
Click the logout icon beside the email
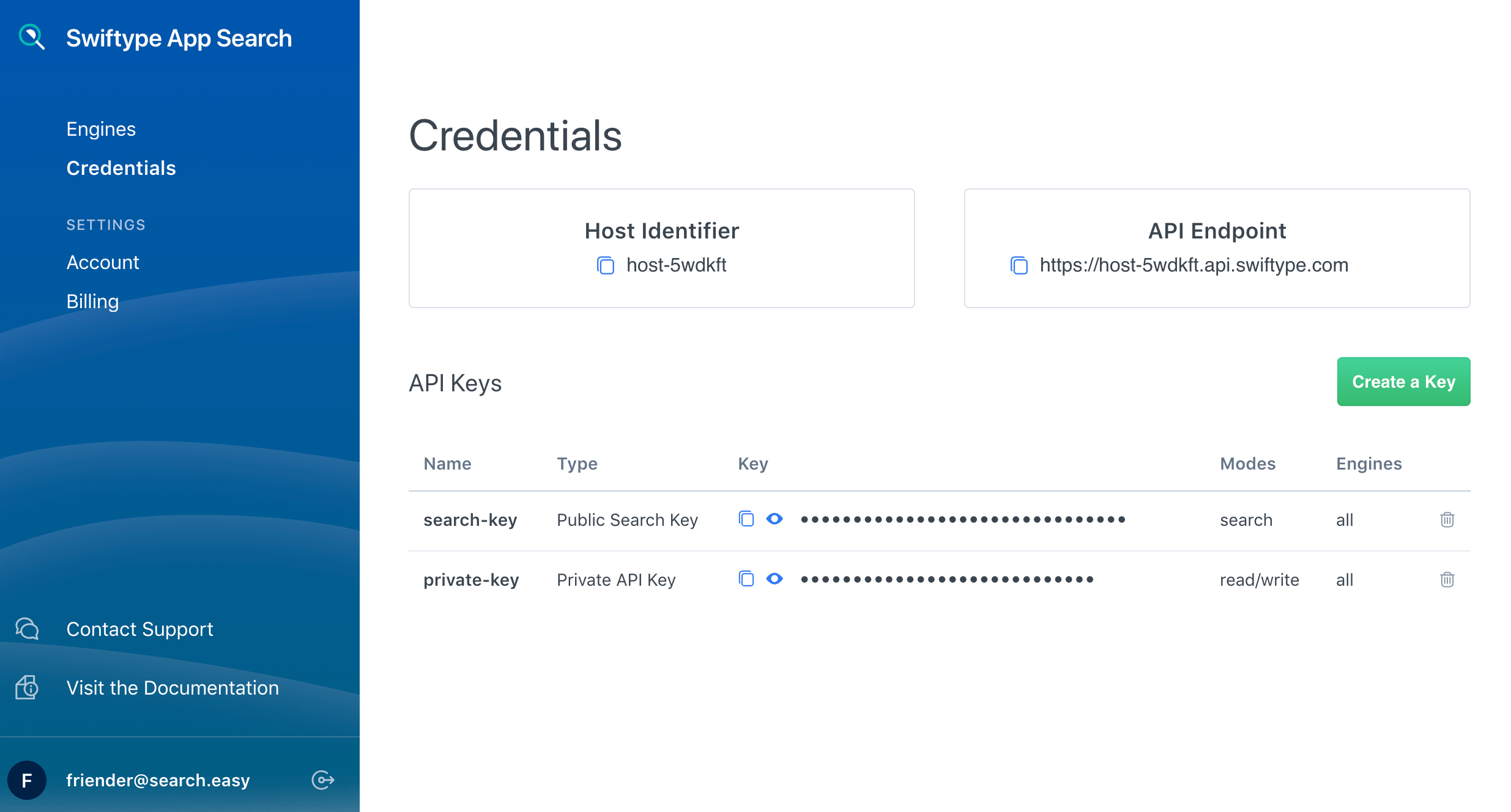pos(322,780)
